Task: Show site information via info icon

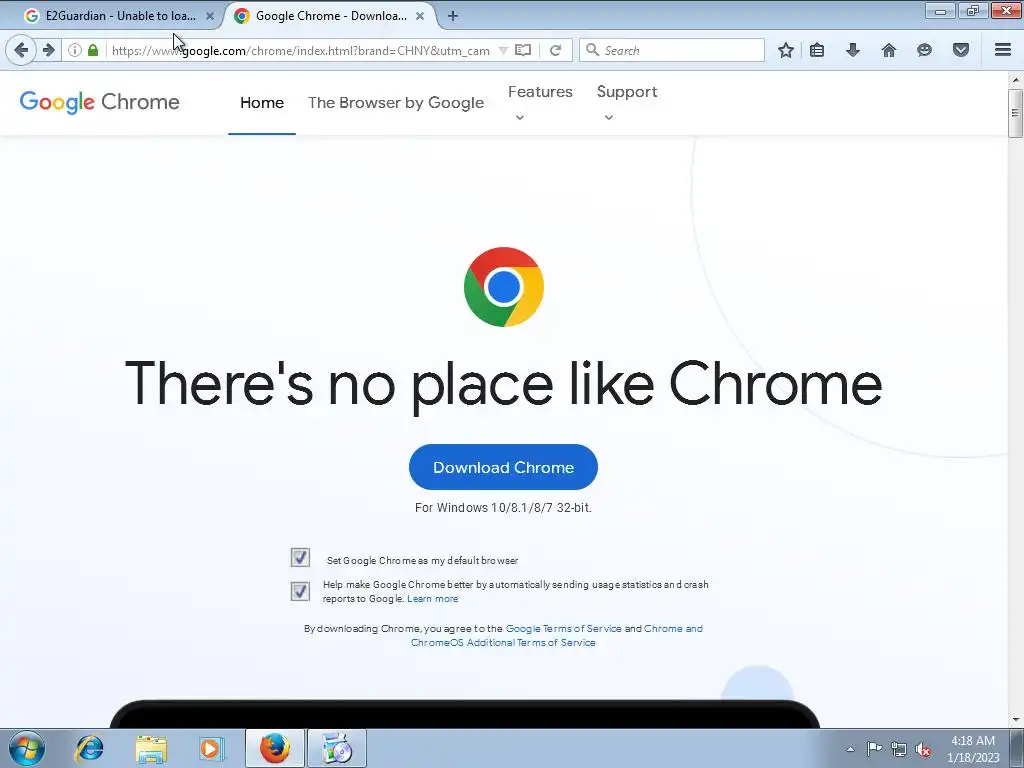Action: (x=75, y=50)
